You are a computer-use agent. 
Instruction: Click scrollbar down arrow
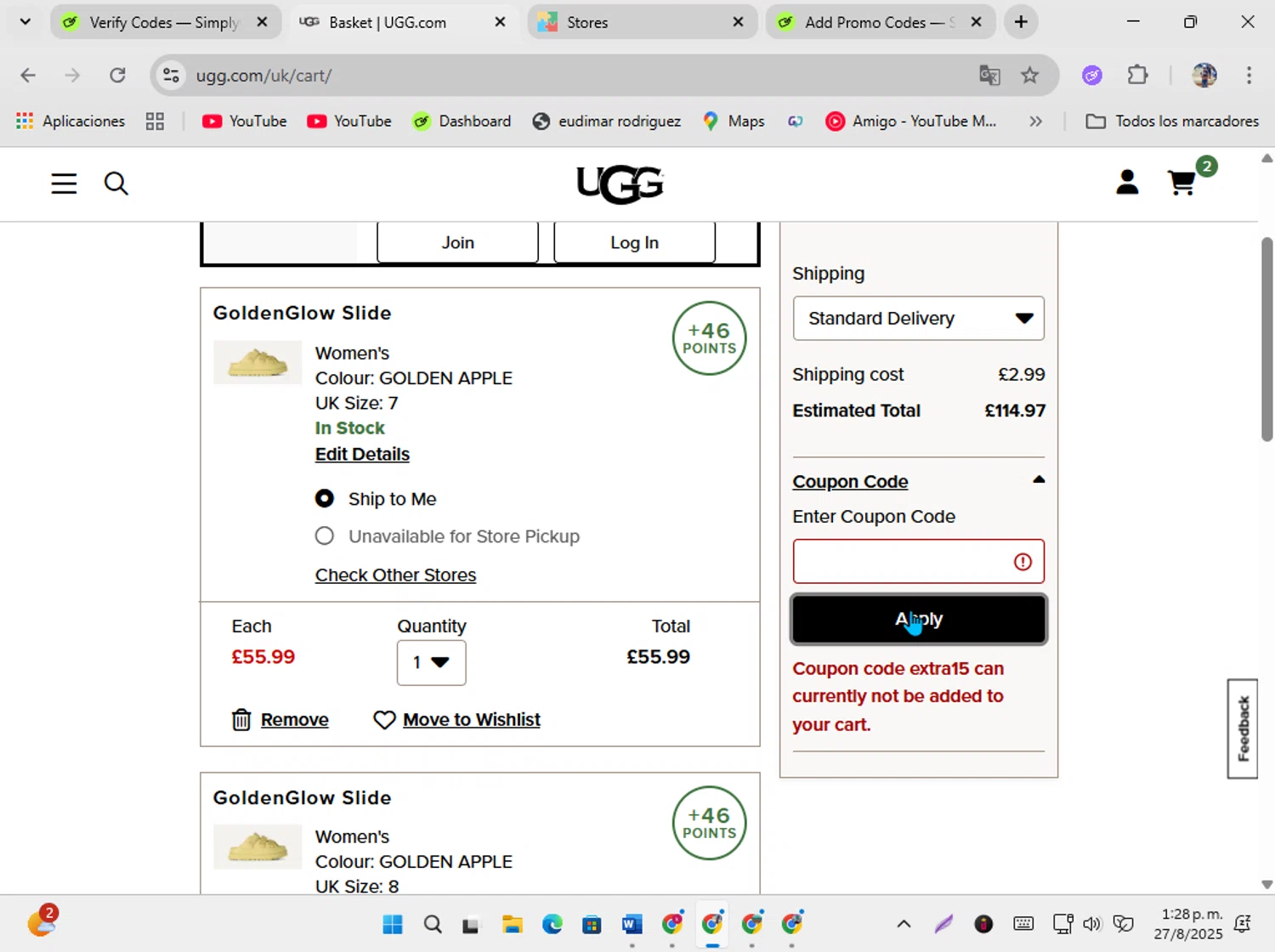click(x=1266, y=885)
